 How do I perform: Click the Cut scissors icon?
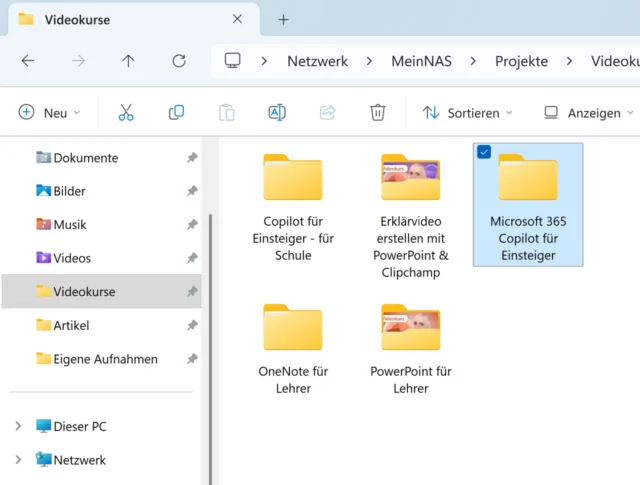click(126, 112)
